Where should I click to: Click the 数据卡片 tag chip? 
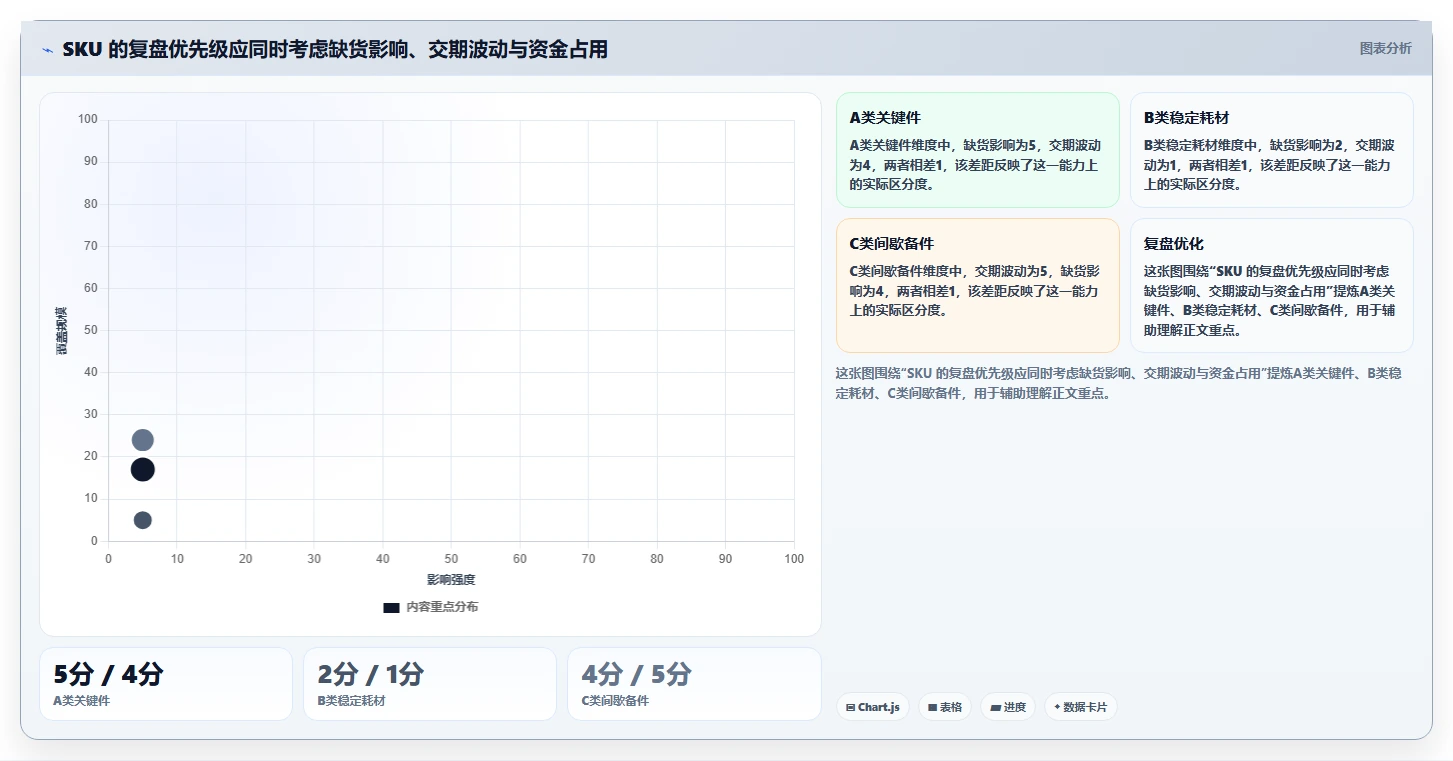pos(1080,707)
